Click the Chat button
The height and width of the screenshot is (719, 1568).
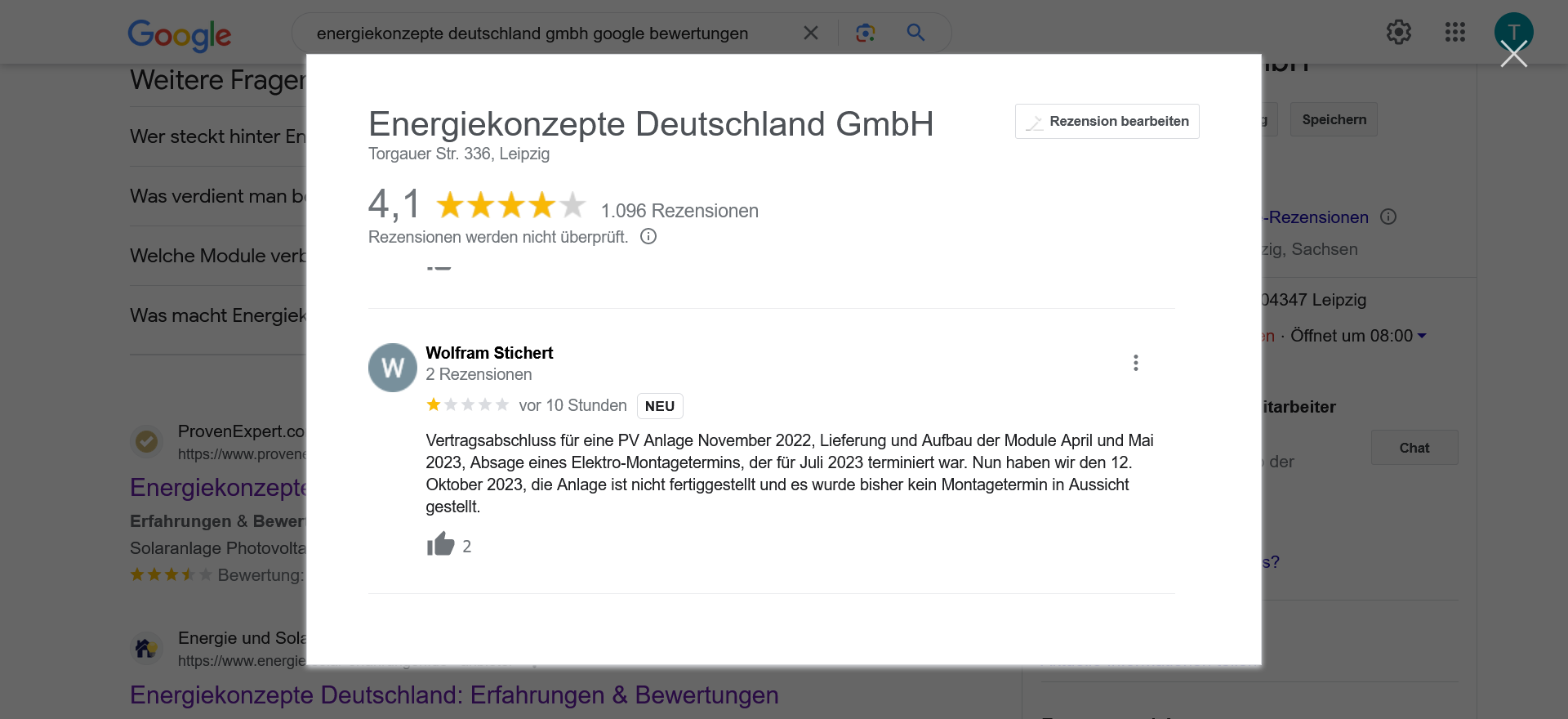[x=1414, y=448]
